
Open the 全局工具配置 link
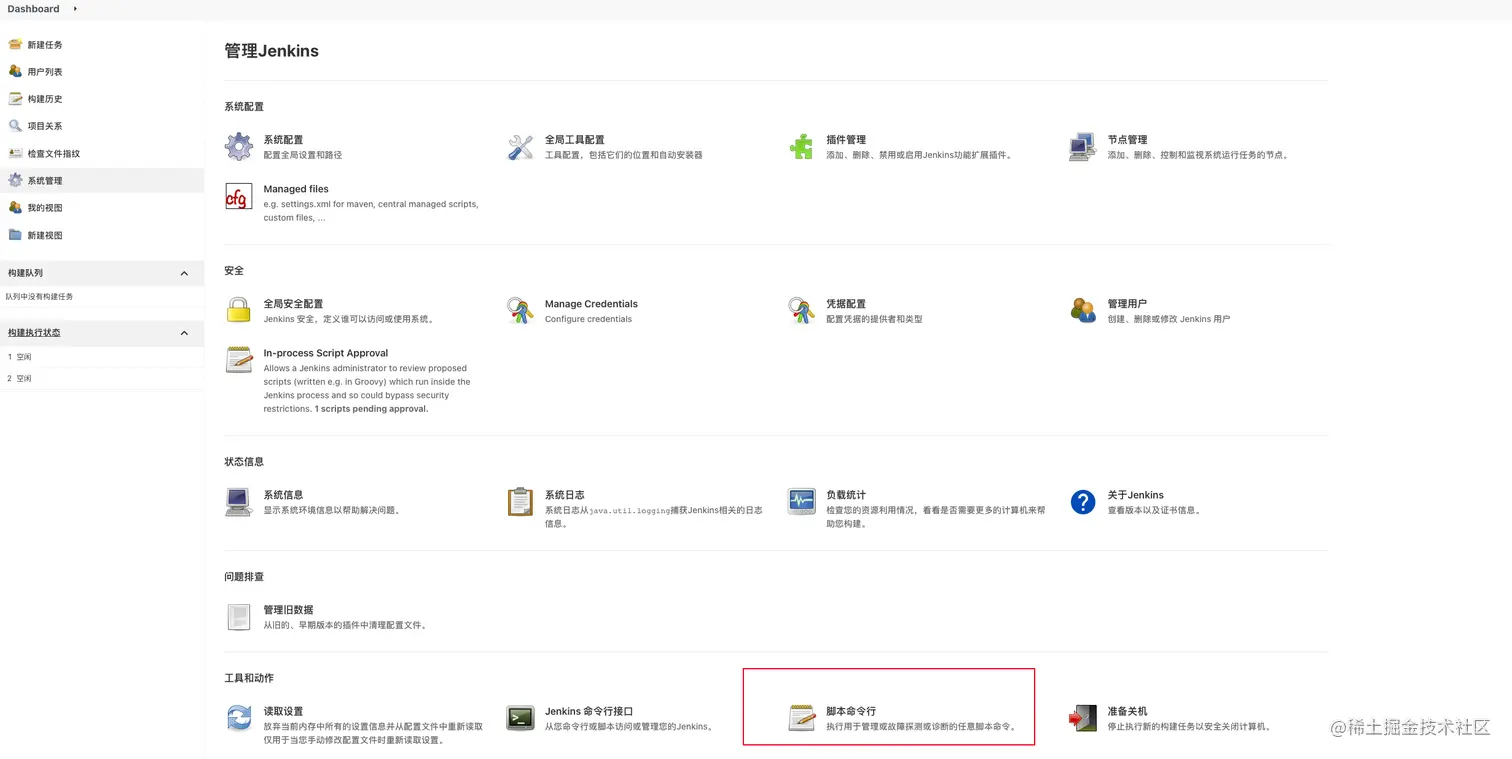click(574, 140)
